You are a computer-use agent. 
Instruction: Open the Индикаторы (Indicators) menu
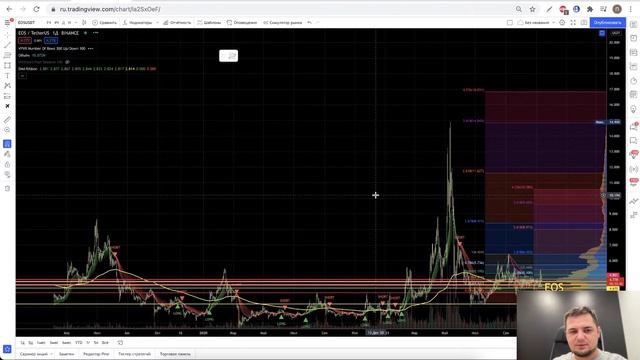point(138,22)
